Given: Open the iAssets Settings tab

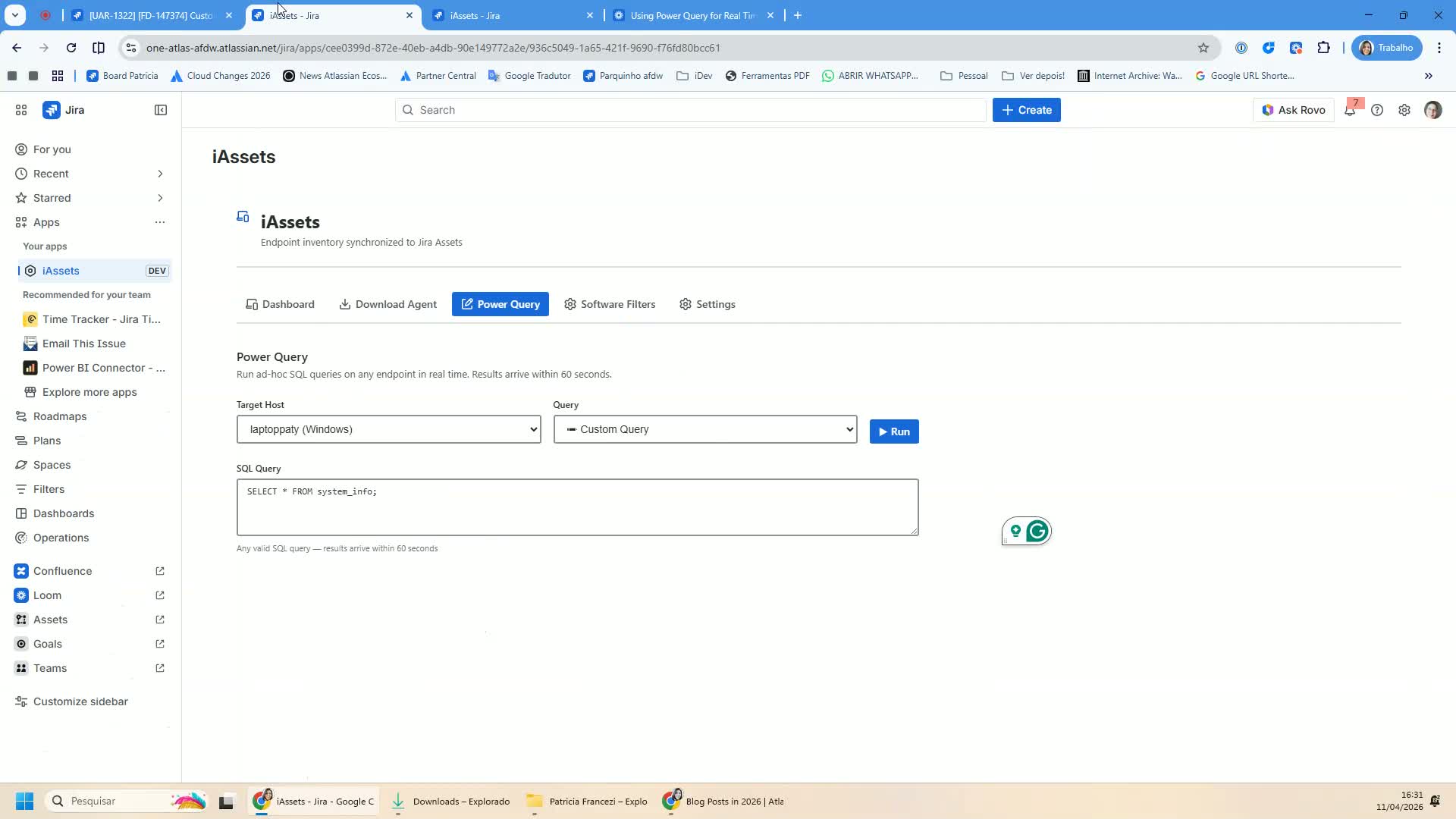Looking at the screenshot, I should click(x=707, y=304).
